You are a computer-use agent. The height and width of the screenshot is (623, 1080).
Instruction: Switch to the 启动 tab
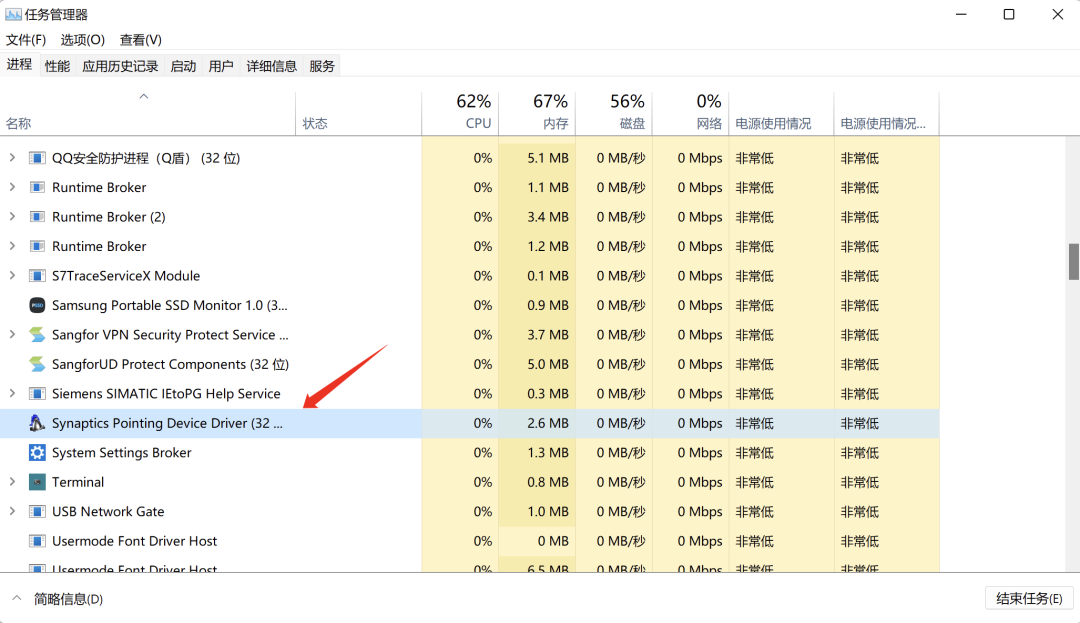pyautogui.click(x=183, y=66)
